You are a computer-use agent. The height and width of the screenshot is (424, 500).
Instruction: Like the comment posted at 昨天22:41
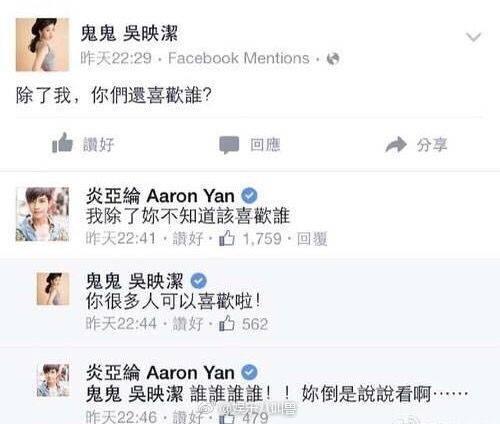coord(188,239)
